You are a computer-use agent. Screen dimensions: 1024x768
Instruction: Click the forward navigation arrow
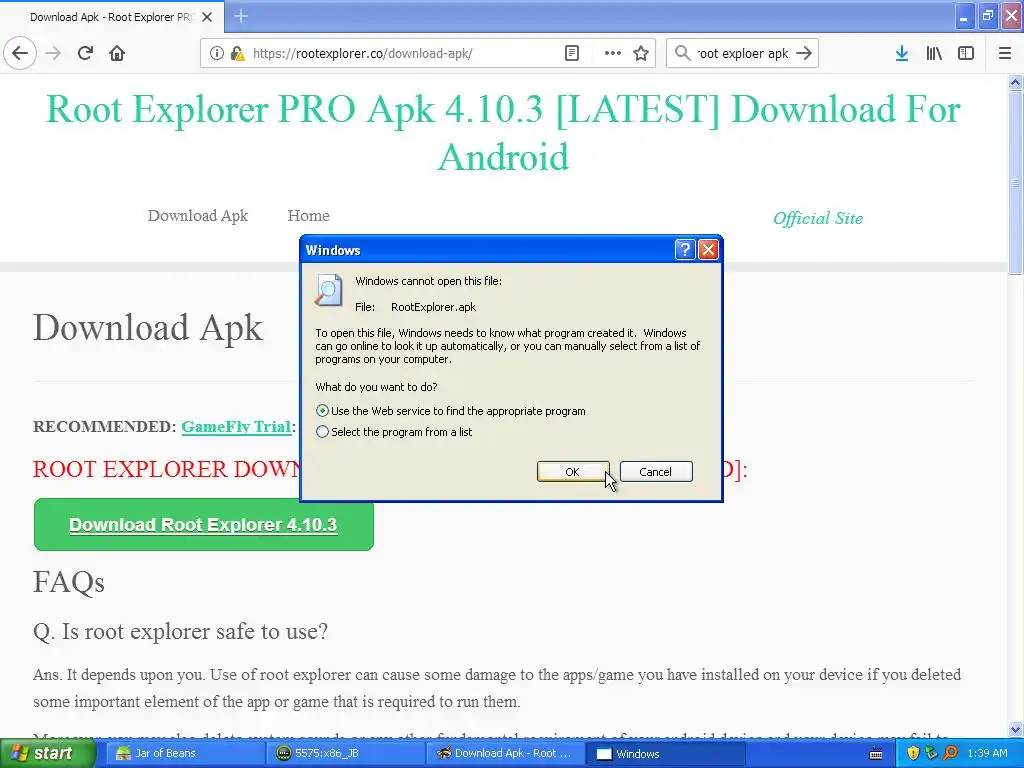click(x=54, y=53)
